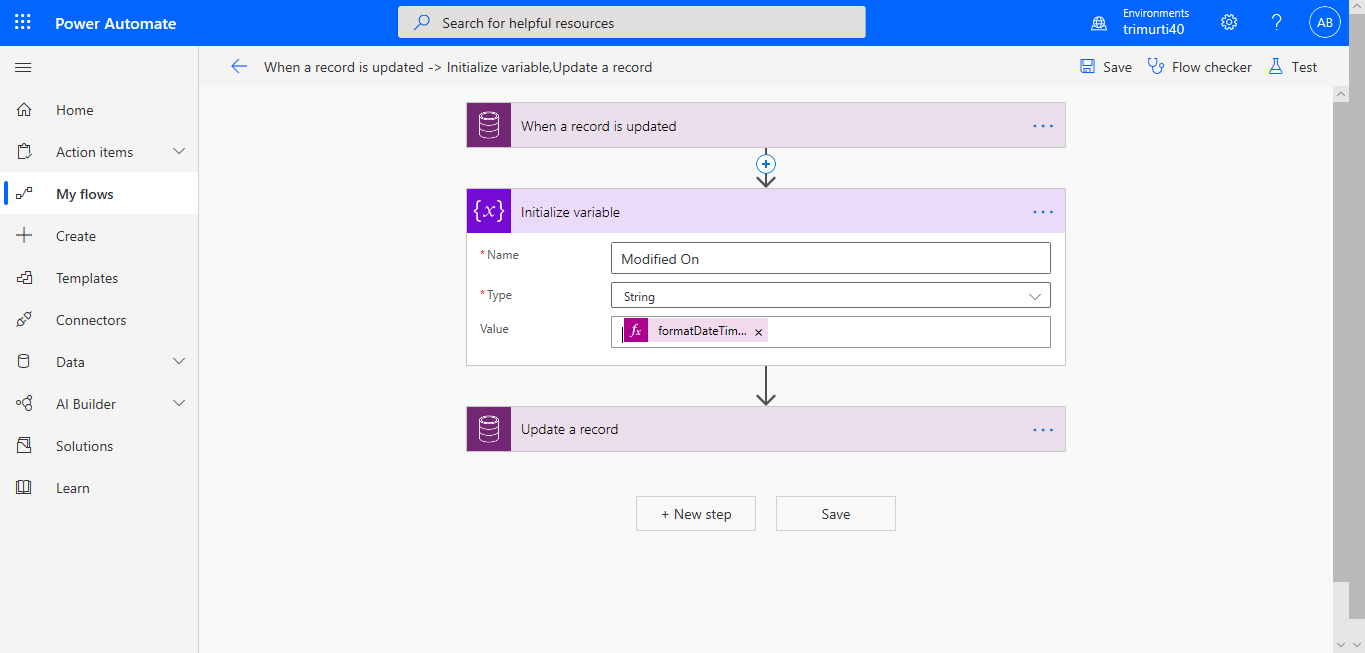Open the Flow checker
This screenshot has width=1365, height=653.
pos(1199,66)
